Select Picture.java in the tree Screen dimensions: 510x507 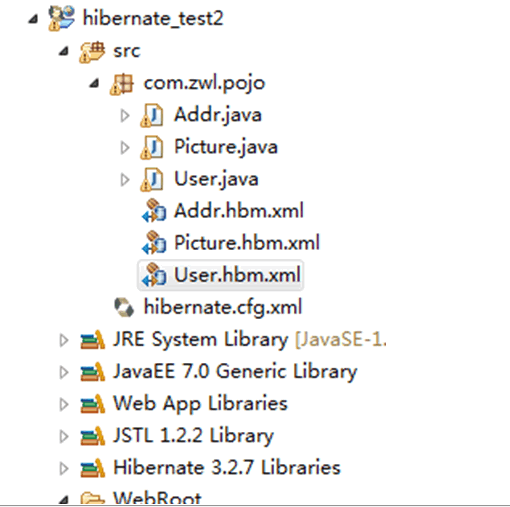tap(226, 147)
